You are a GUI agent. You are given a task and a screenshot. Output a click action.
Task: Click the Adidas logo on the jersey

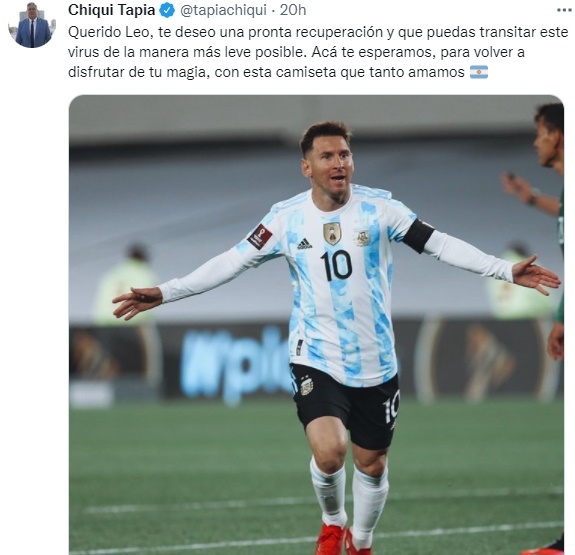(x=304, y=244)
